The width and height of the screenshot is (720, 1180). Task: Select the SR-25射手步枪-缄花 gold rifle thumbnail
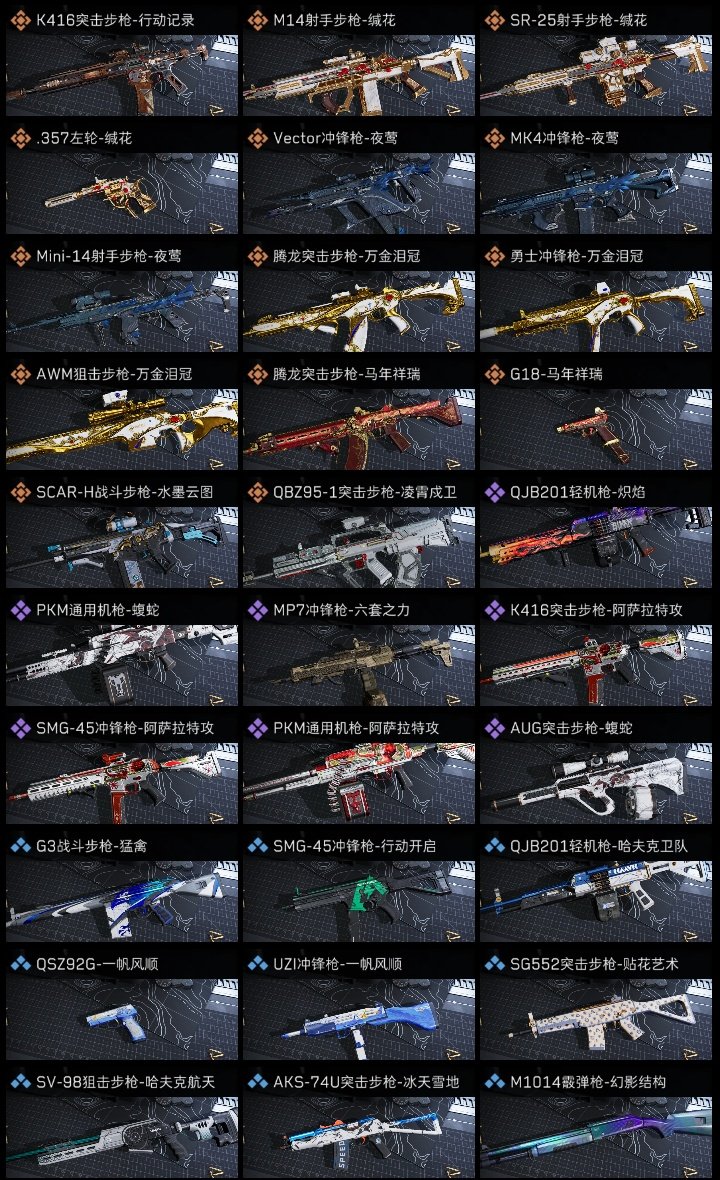coord(596,75)
